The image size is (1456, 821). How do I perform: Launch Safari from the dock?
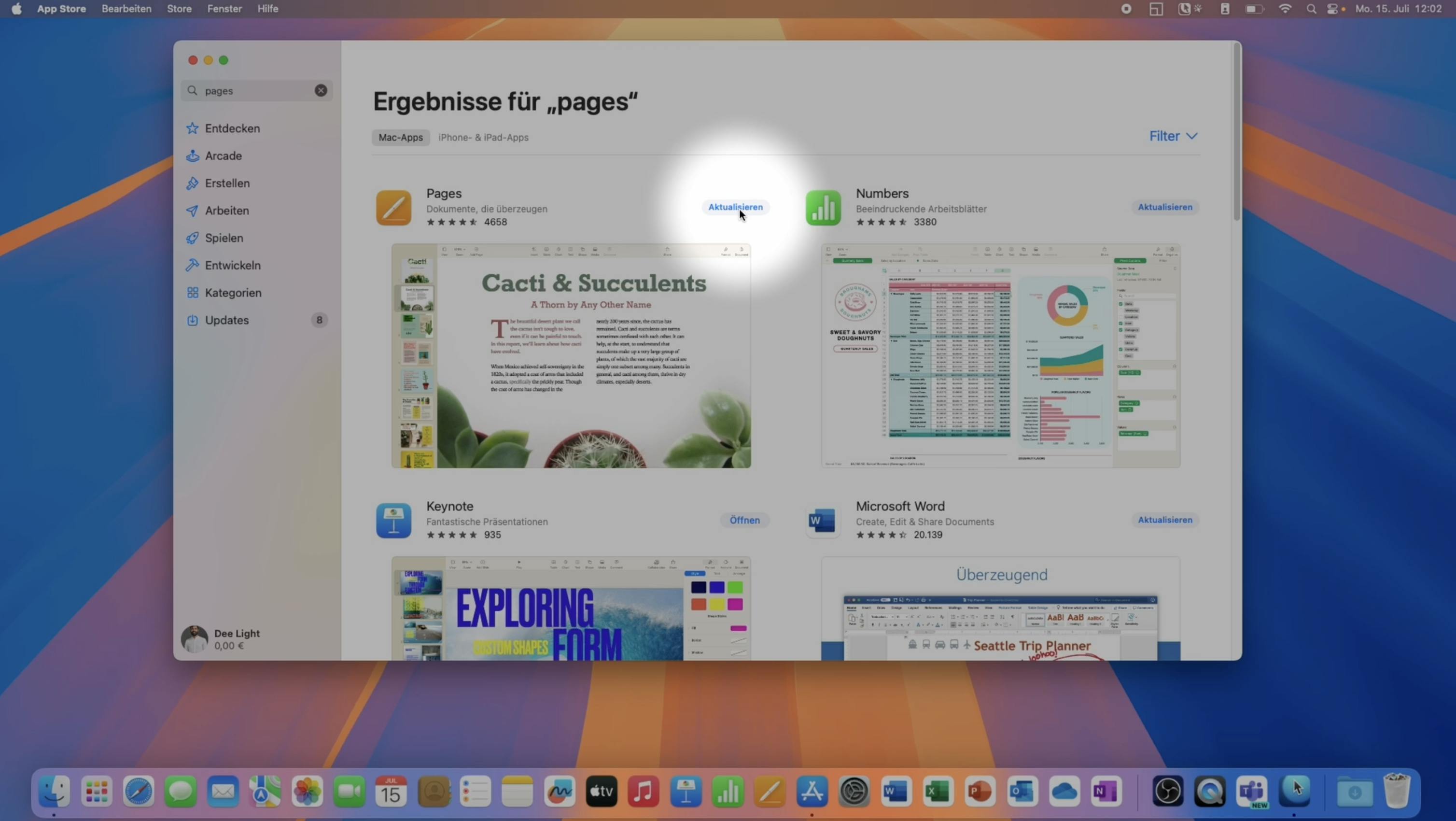coord(139,791)
